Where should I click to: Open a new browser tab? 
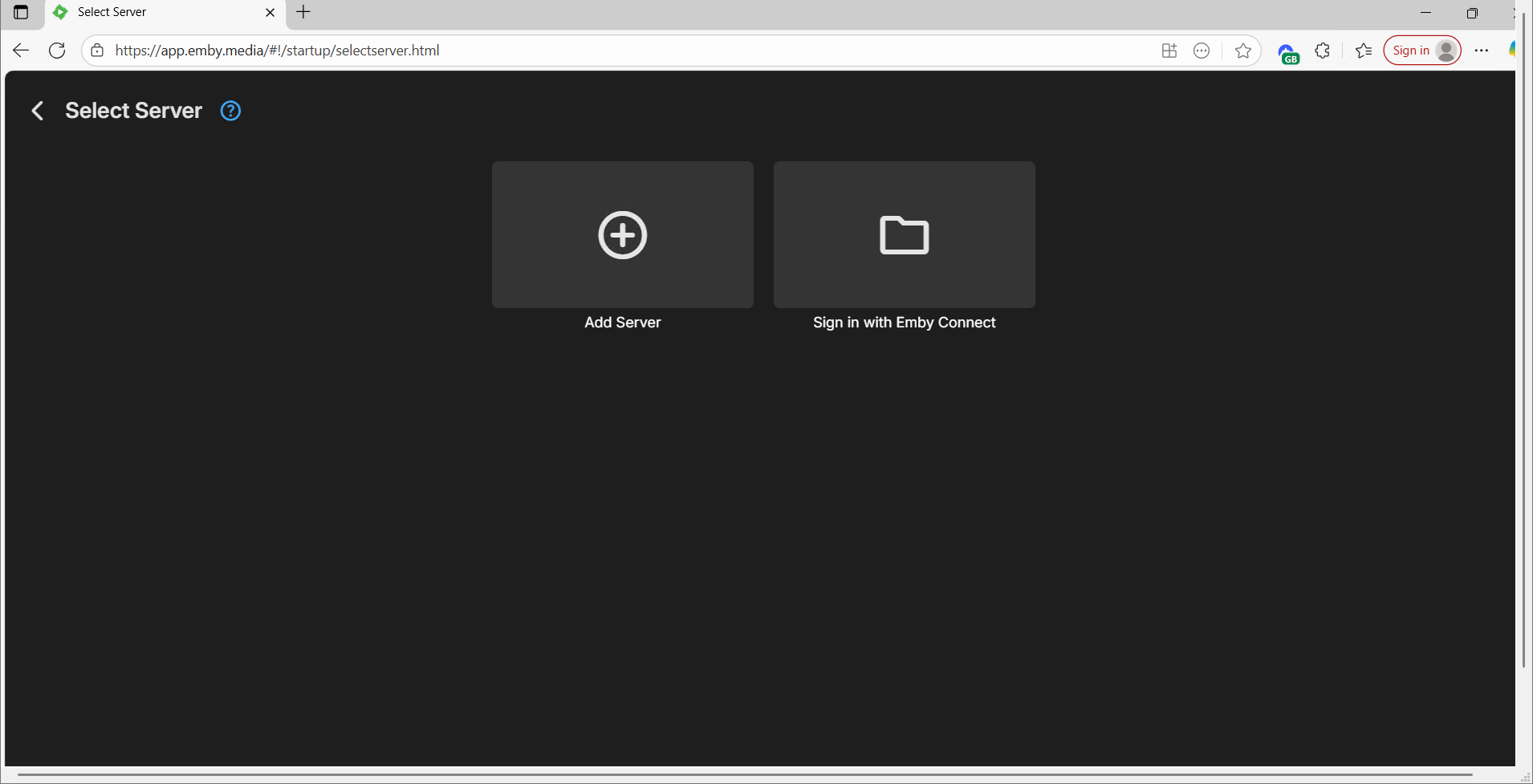pyautogui.click(x=303, y=12)
